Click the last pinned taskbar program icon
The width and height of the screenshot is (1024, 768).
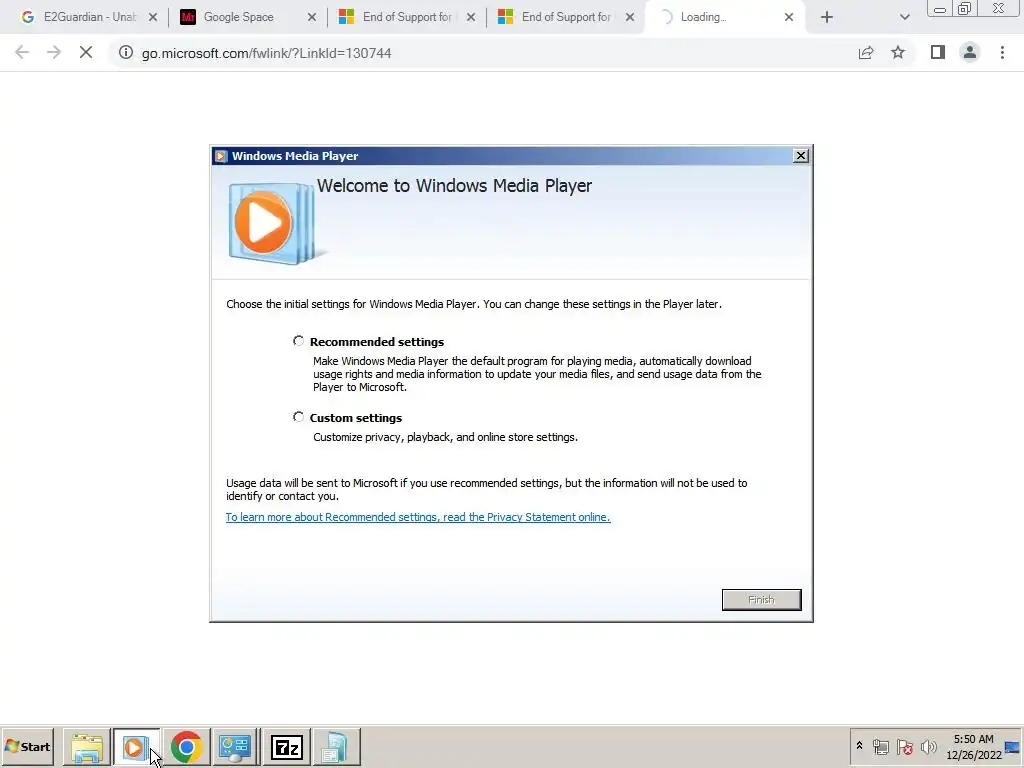coord(336,747)
